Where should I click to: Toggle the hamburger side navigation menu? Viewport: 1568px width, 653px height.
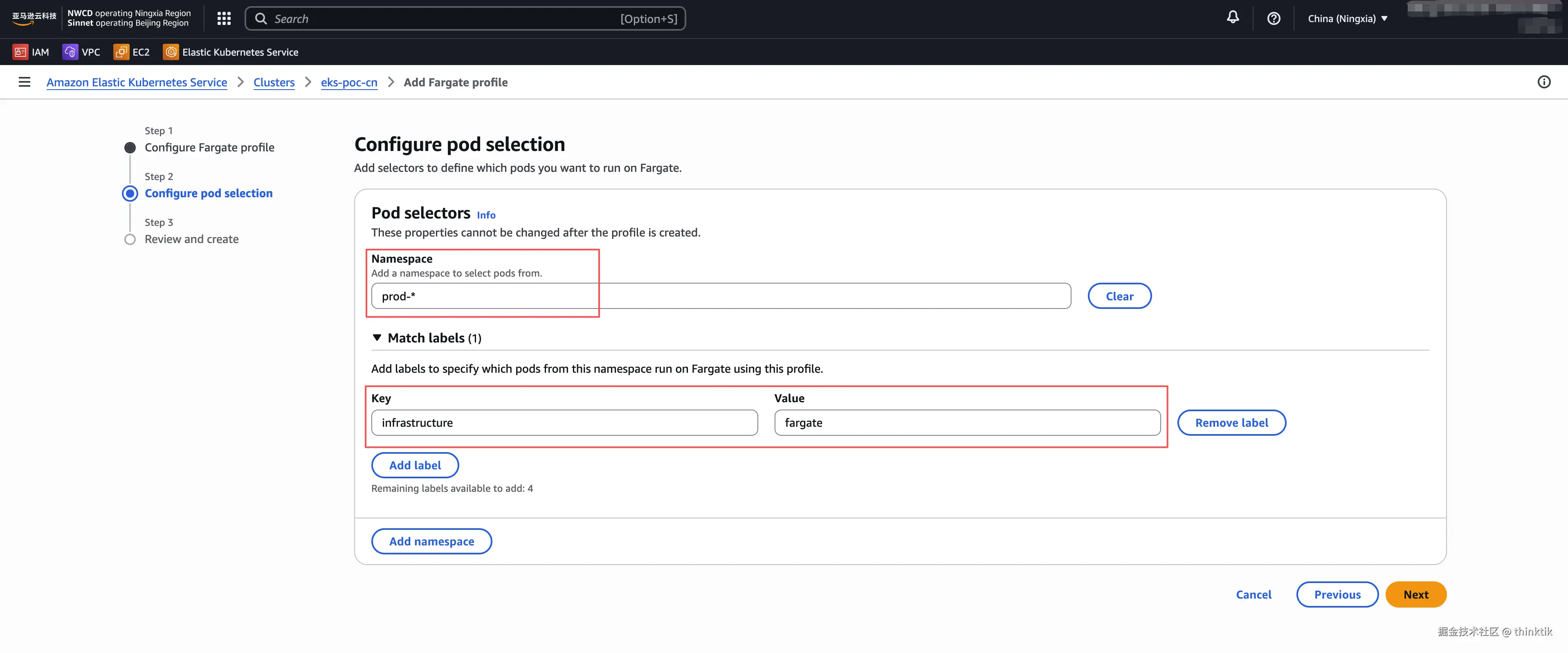25,82
